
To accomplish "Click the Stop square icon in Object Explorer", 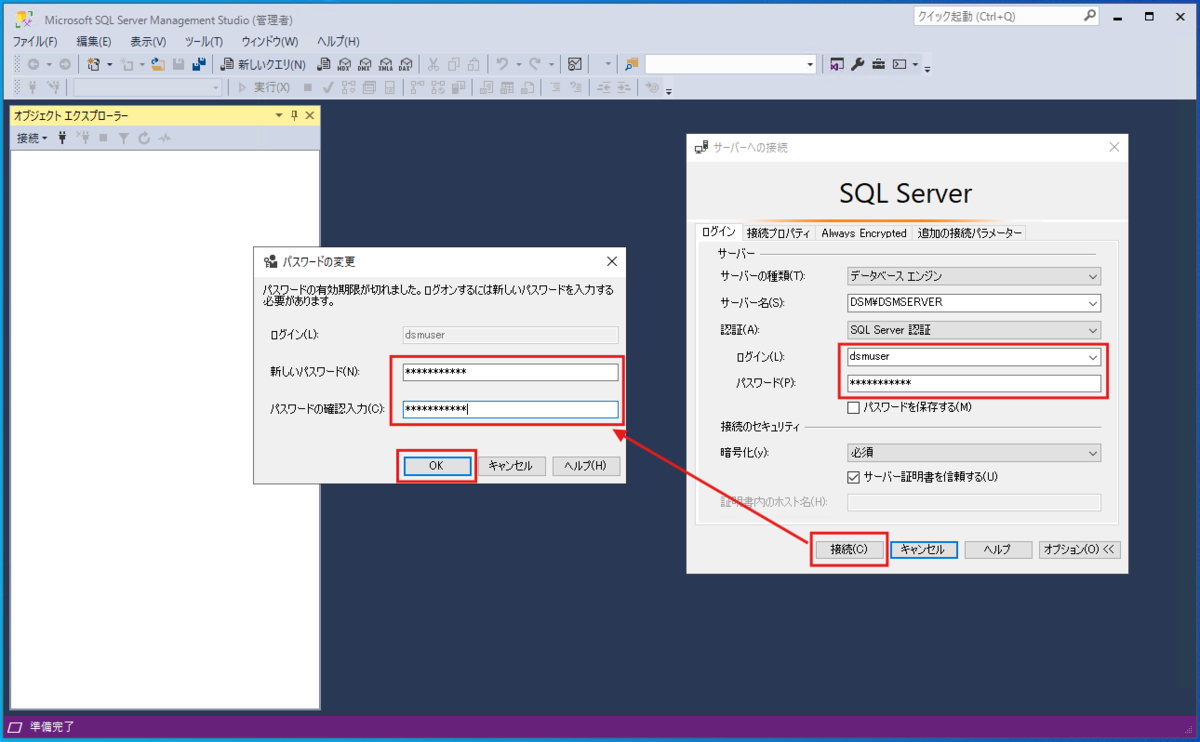I will tap(103, 138).
